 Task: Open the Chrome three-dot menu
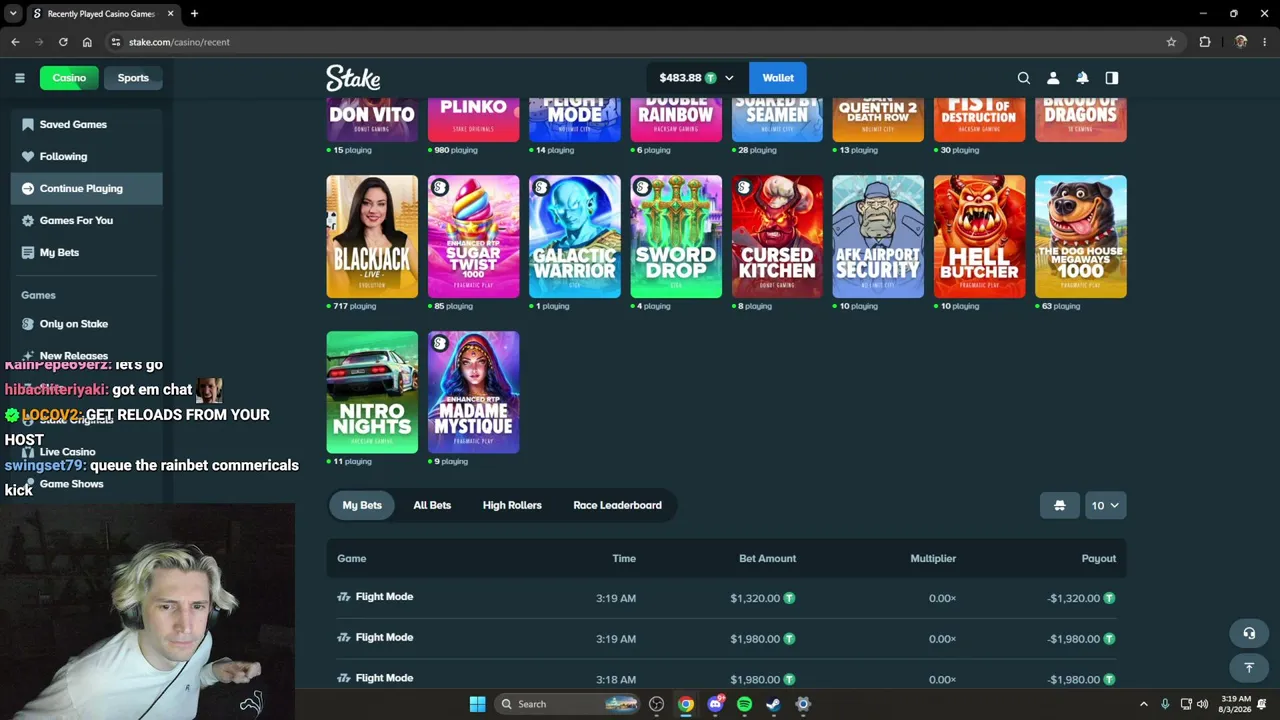click(1265, 42)
